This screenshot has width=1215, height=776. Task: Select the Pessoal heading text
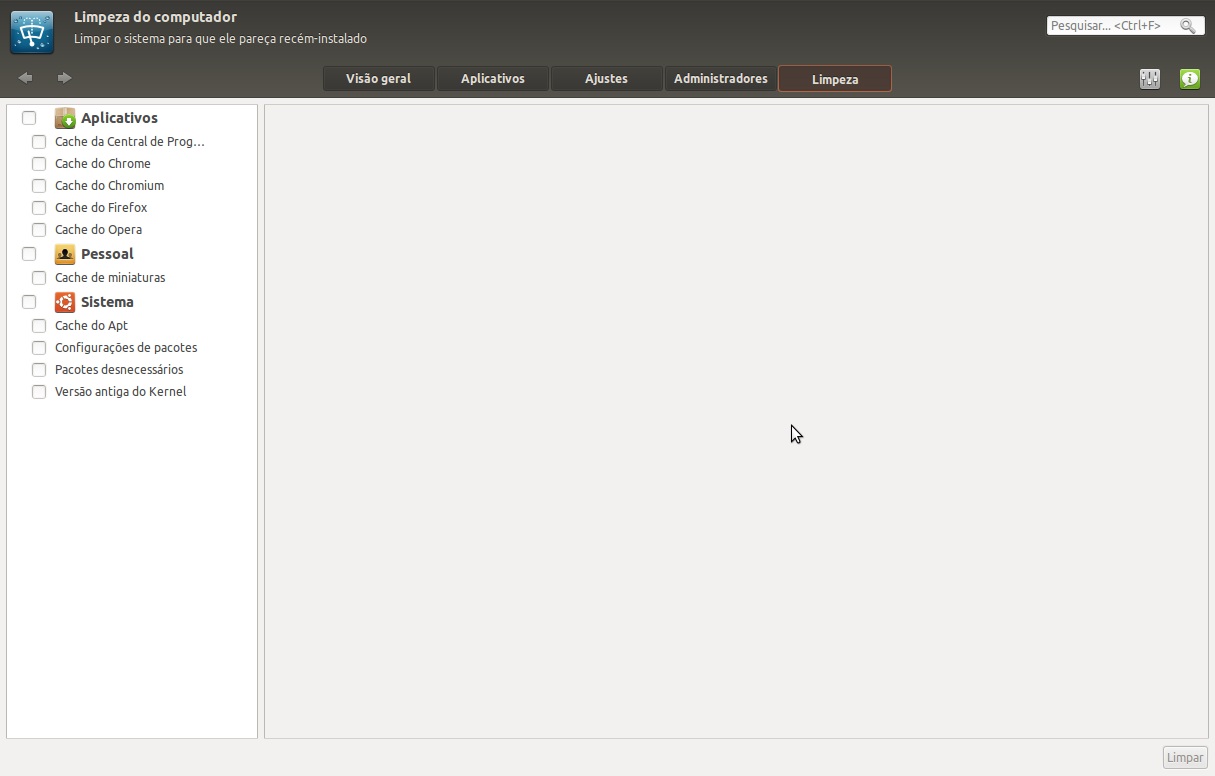(x=107, y=254)
